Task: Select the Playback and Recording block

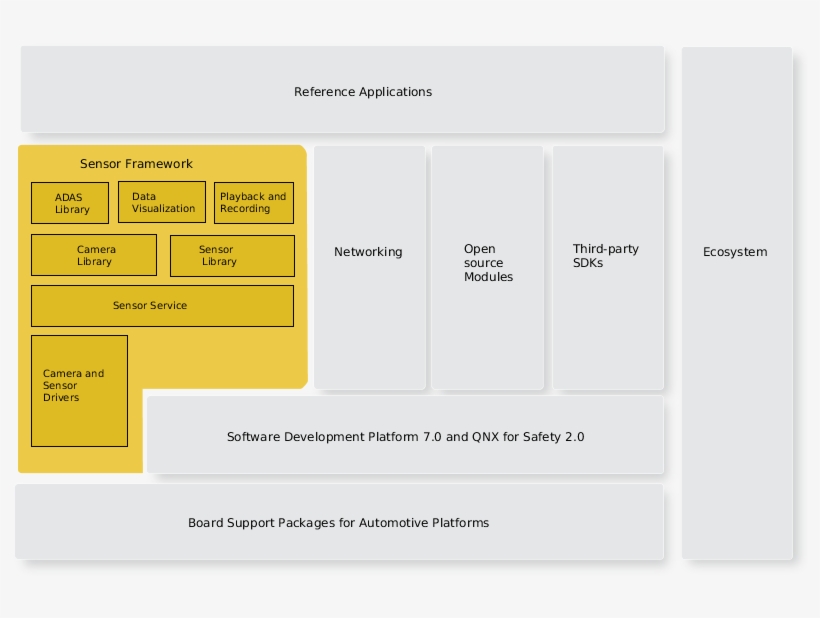Action: (x=253, y=202)
